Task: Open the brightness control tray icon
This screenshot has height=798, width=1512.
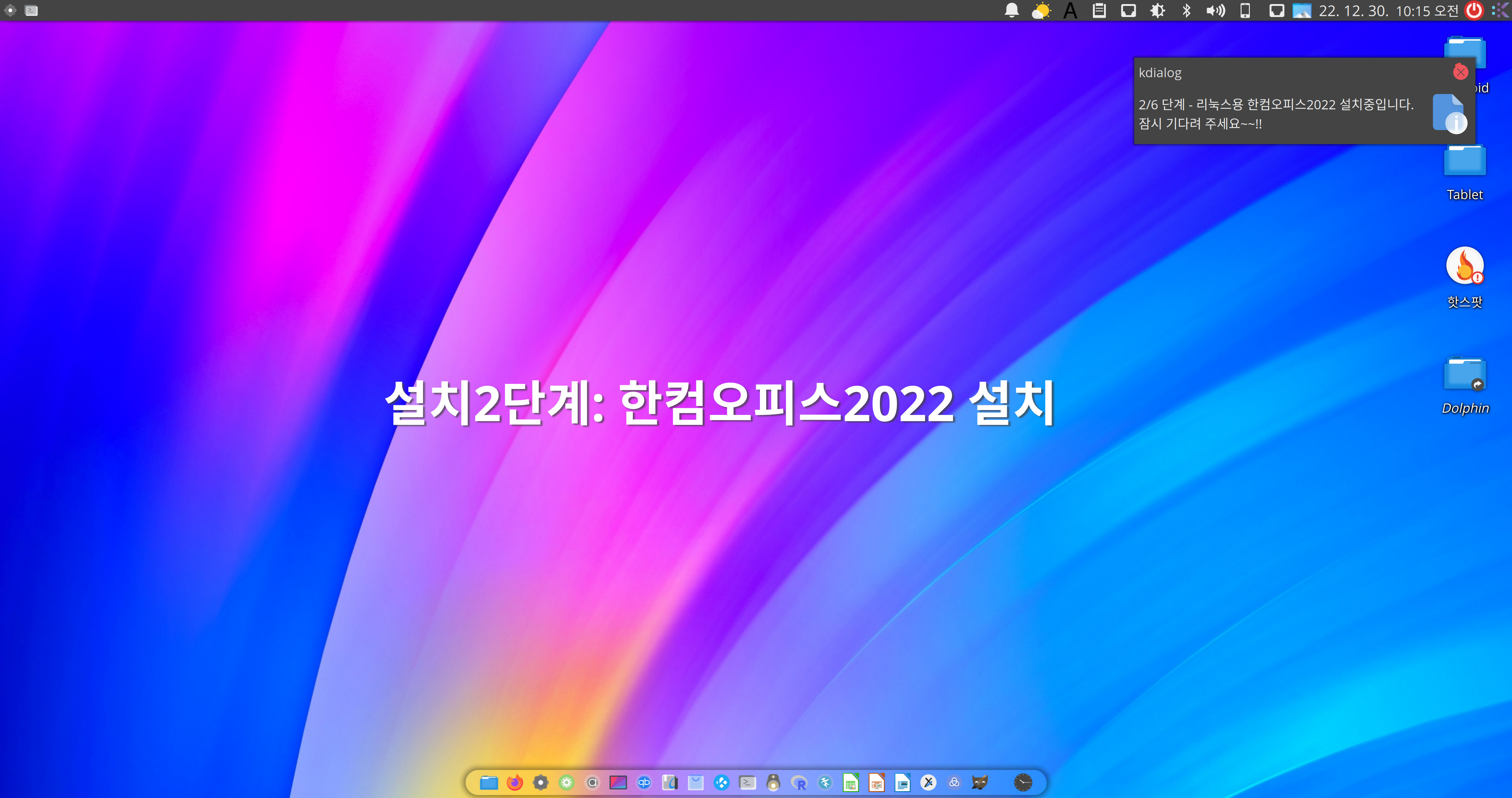Action: pyautogui.click(x=1158, y=11)
